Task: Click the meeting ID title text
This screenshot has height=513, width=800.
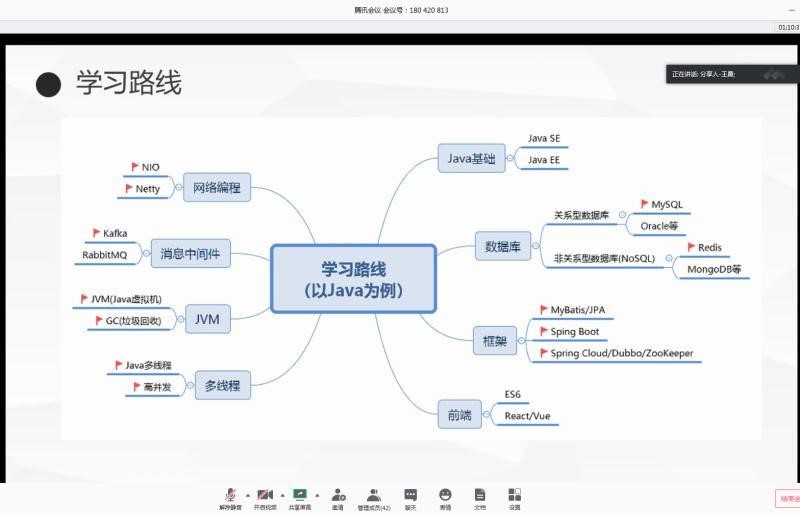Action: (x=401, y=10)
